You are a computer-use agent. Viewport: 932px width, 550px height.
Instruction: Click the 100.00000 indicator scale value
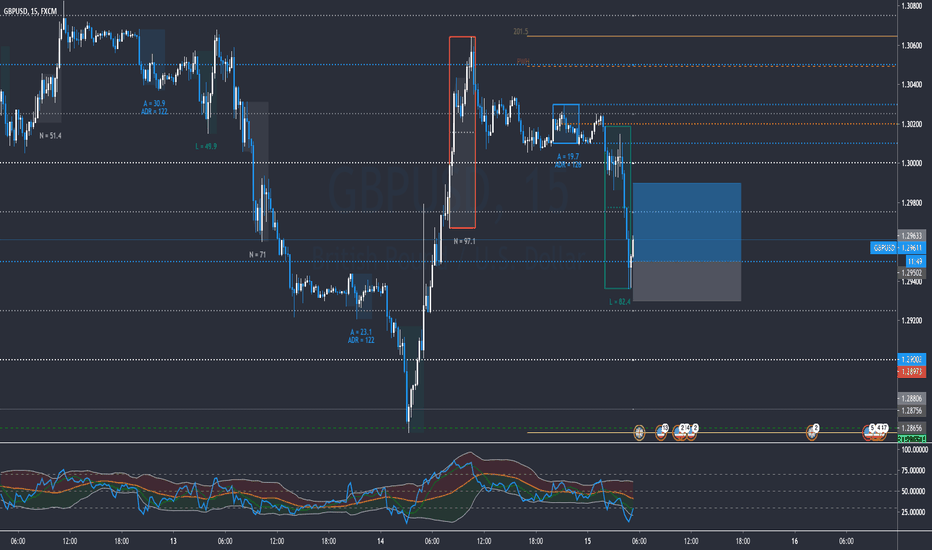pos(913,450)
